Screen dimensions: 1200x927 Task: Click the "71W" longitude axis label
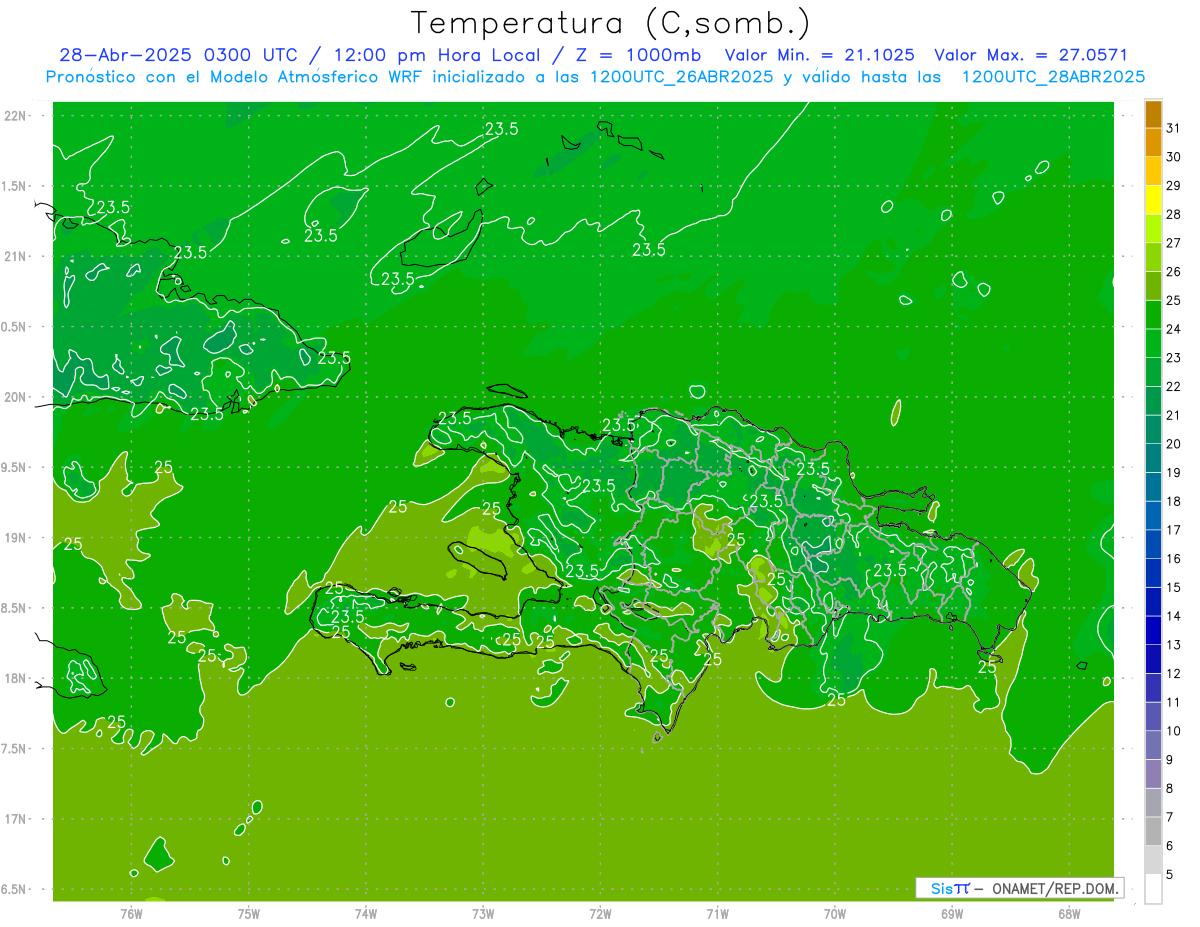(x=717, y=913)
